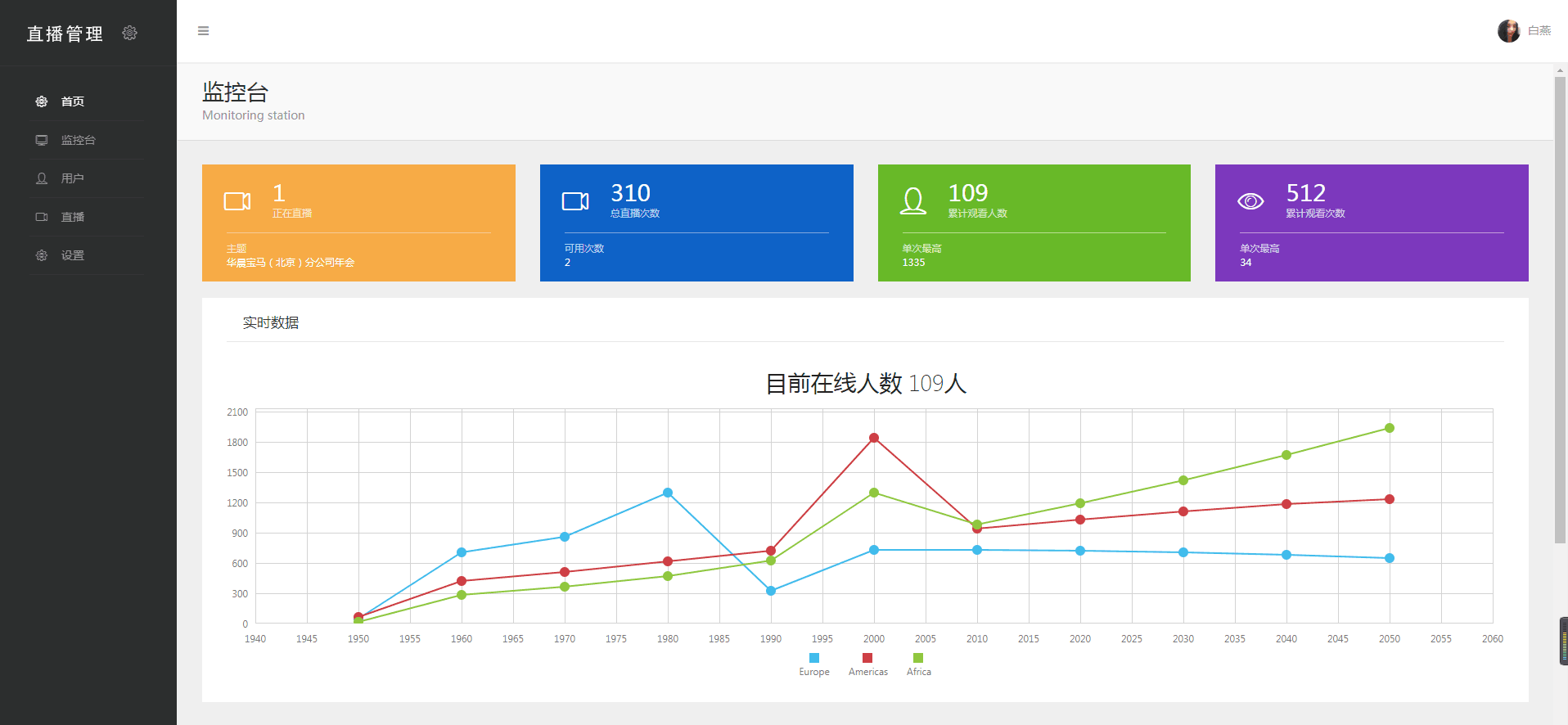1568x725 pixels.
Task: Toggle the hamburger sidebar collapse icon
Action: click(203, 31)
